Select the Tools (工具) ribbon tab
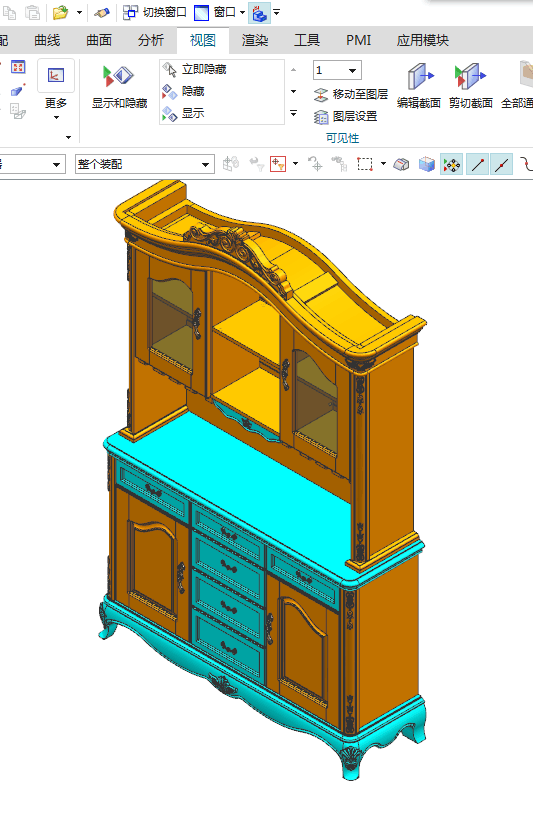Viewport: 533px width, 817px height. (306, 40)
